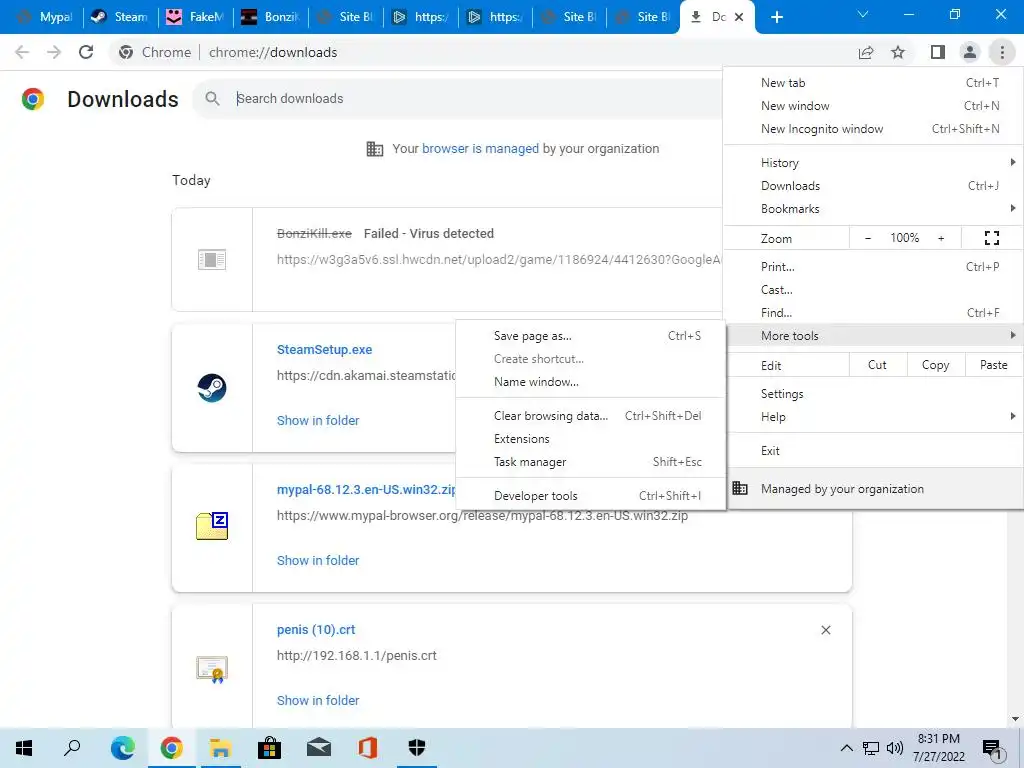The width and height of the screenshot is (1024, 768).
Task: Click the volume icon in system tray
Action: [895, 748]
